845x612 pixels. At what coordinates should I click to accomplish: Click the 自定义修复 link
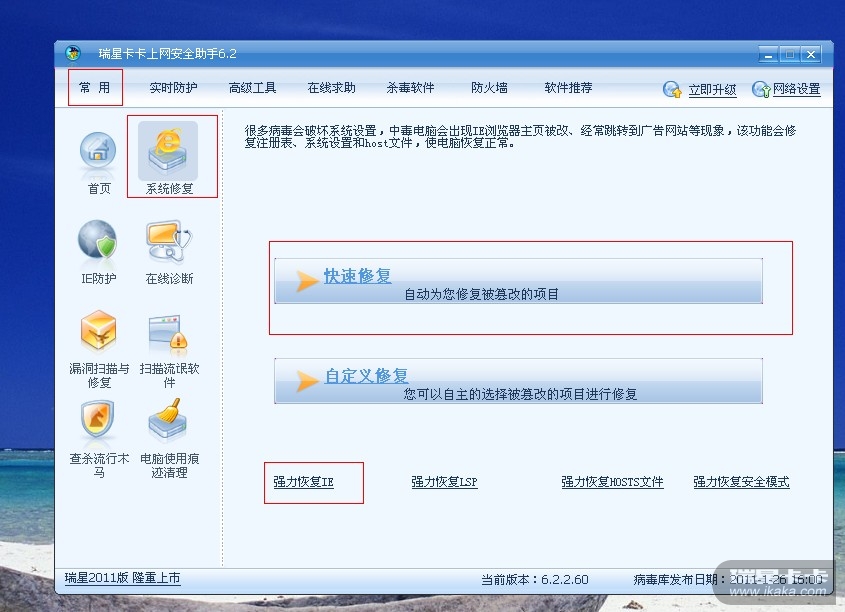coord(366,375)
